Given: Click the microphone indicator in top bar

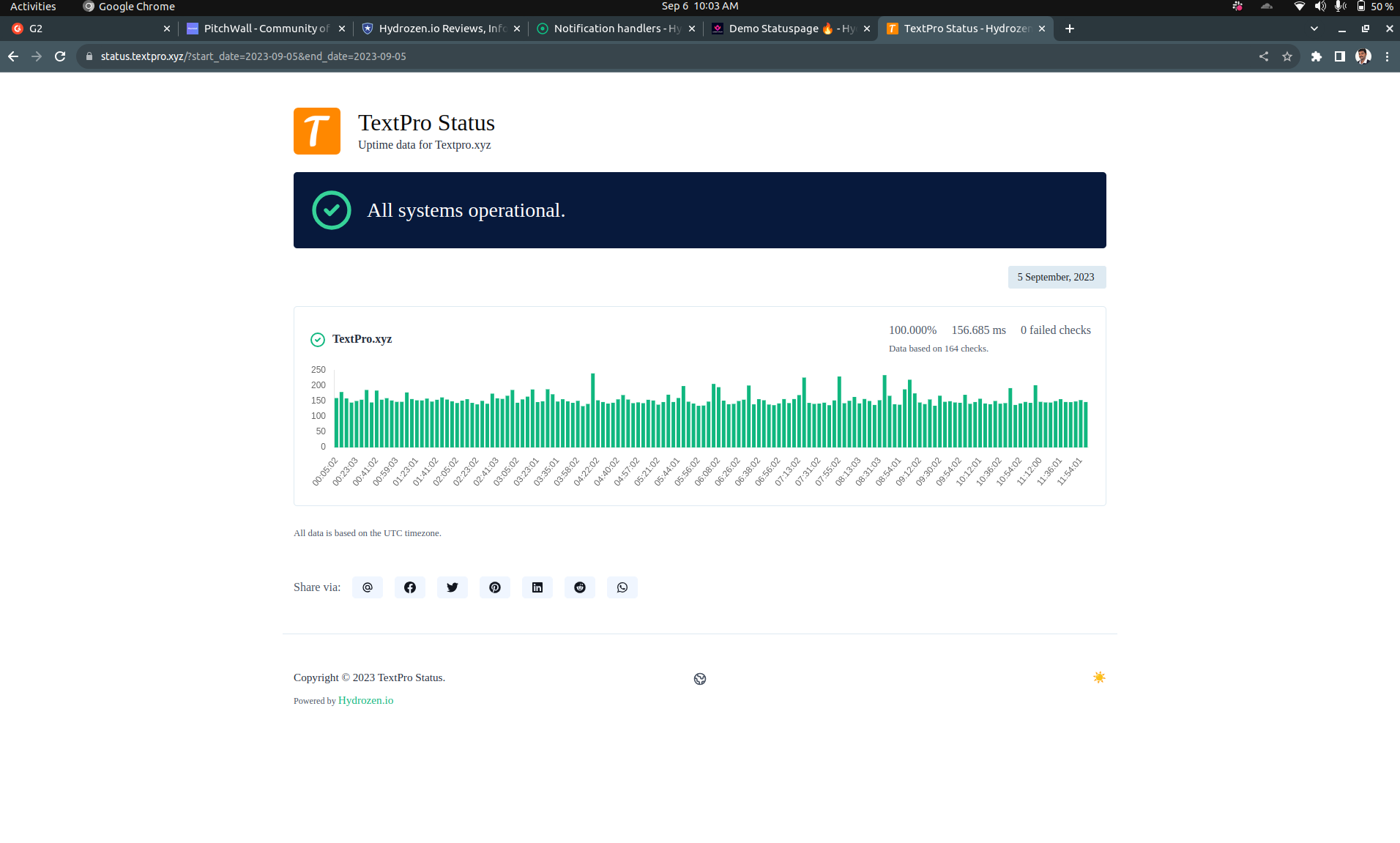Looking at the screenshot, I should pos(1341,7).
